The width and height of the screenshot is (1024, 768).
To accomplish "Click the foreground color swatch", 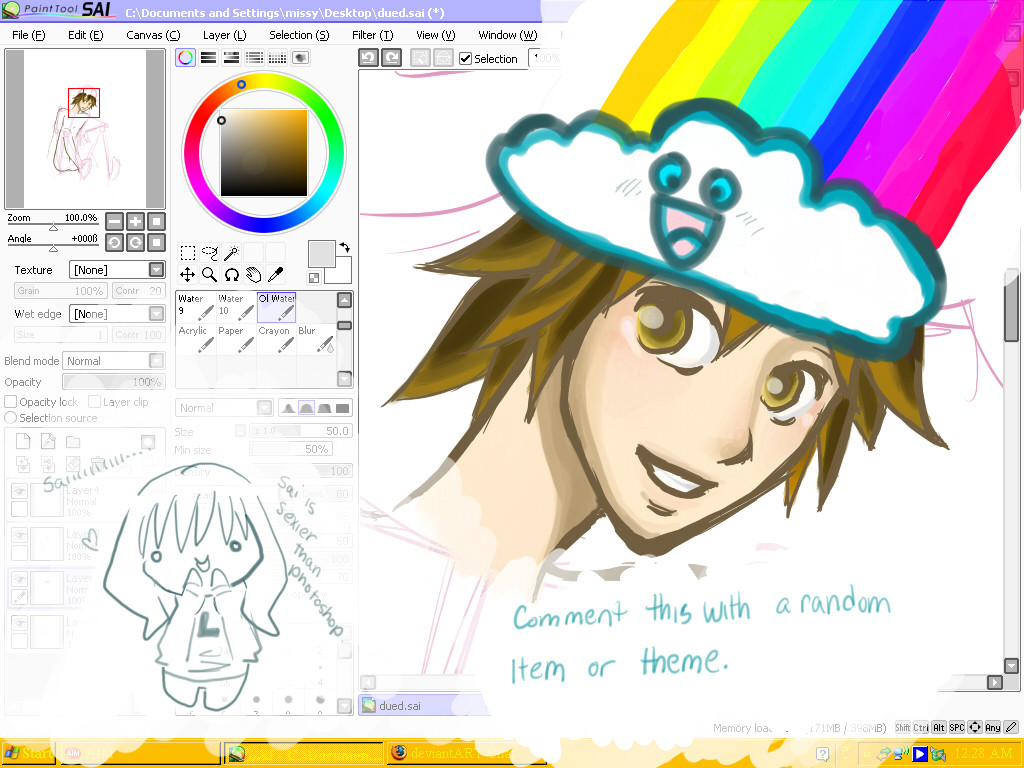I will point(321,253).
